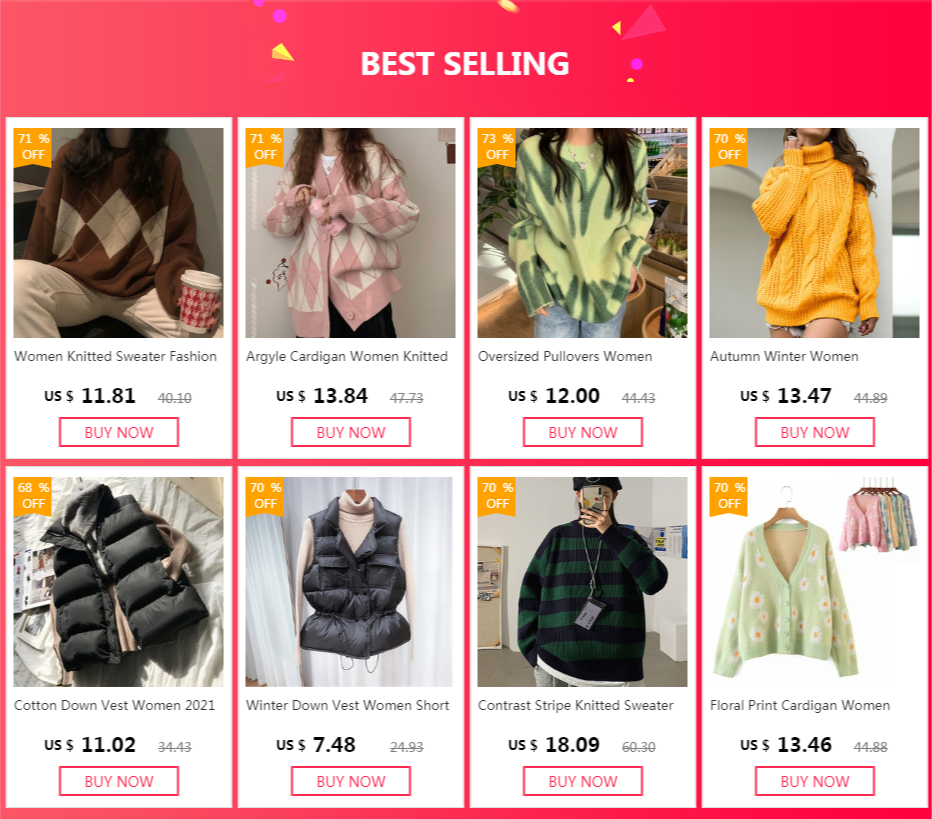Buy the Women Knitted Sweater Fashion item
932x819 pixels.
(x=119, y=432)
